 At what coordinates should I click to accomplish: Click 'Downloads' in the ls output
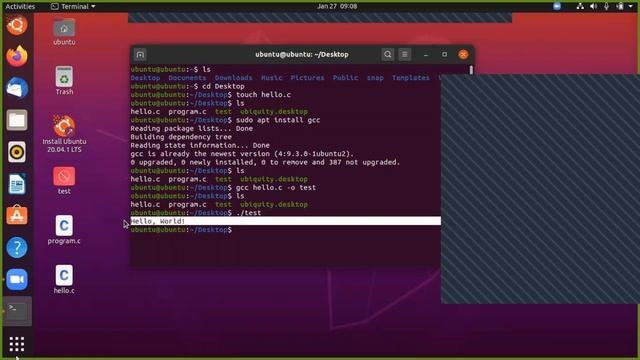tap(233, 78)
